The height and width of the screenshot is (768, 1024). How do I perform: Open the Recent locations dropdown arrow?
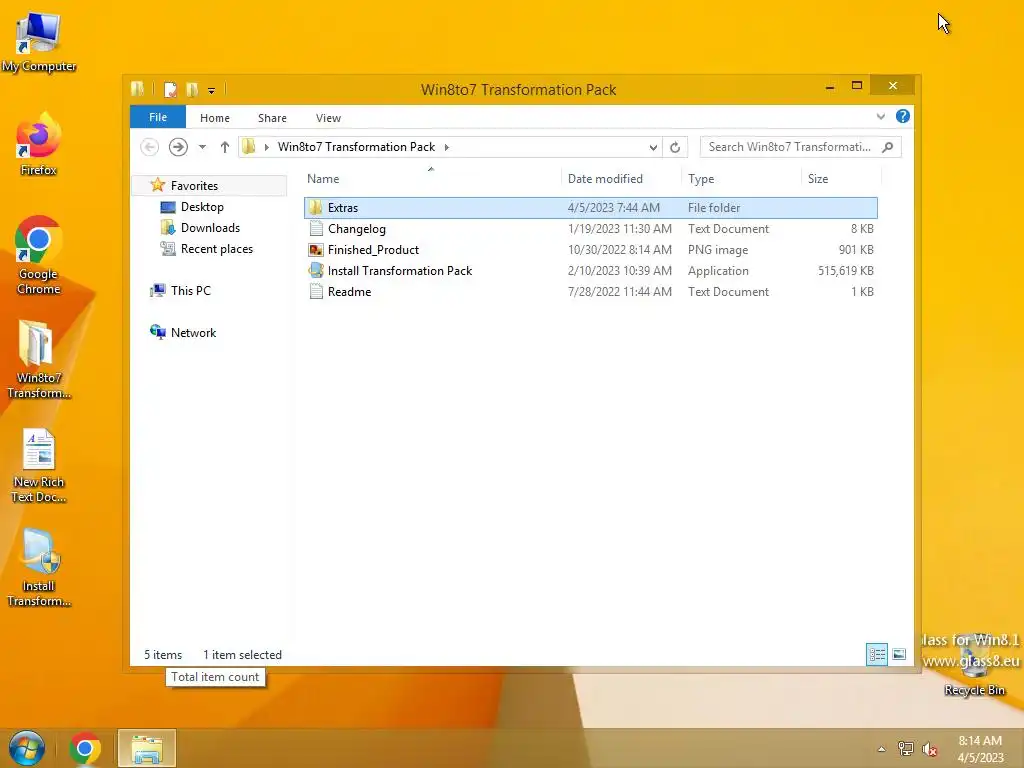point(202,147)
